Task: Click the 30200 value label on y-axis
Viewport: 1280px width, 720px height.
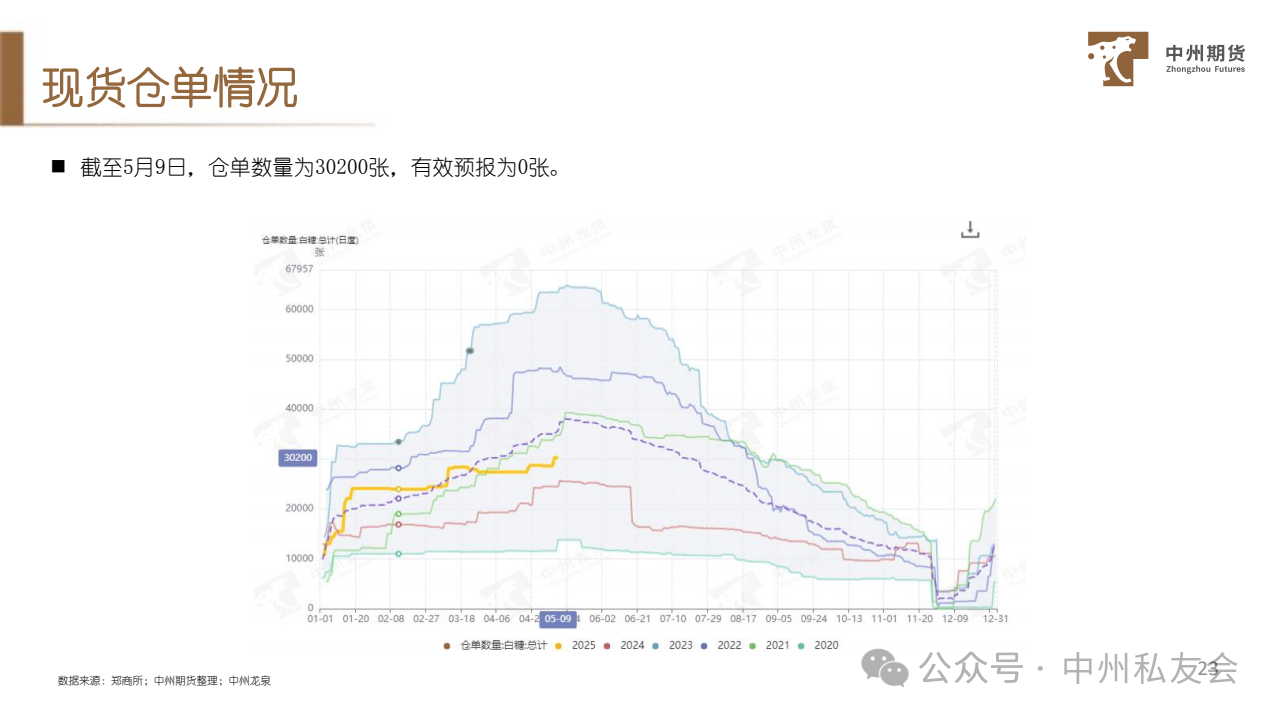Action: [x=297, y=458]
